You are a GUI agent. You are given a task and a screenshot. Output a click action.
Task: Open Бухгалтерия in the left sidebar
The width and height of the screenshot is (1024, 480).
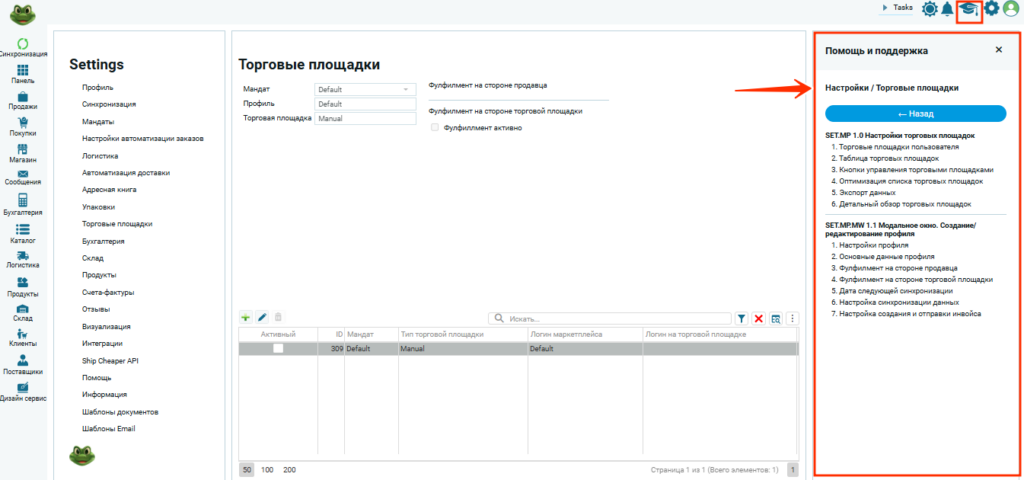[22, 205]
